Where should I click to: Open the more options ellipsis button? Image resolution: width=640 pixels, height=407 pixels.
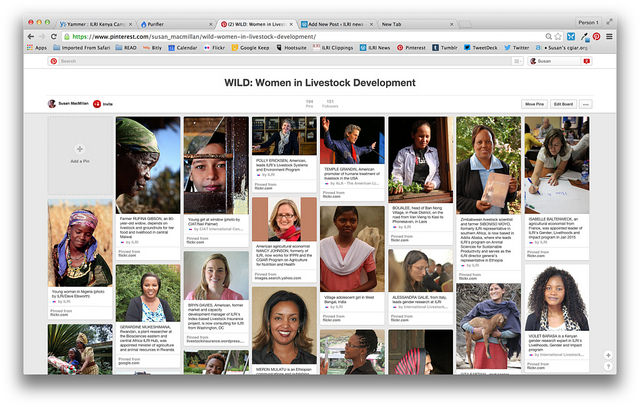586,105
